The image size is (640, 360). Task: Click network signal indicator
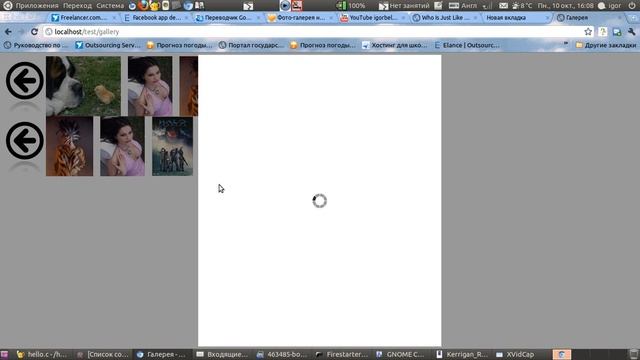(487, 6)
